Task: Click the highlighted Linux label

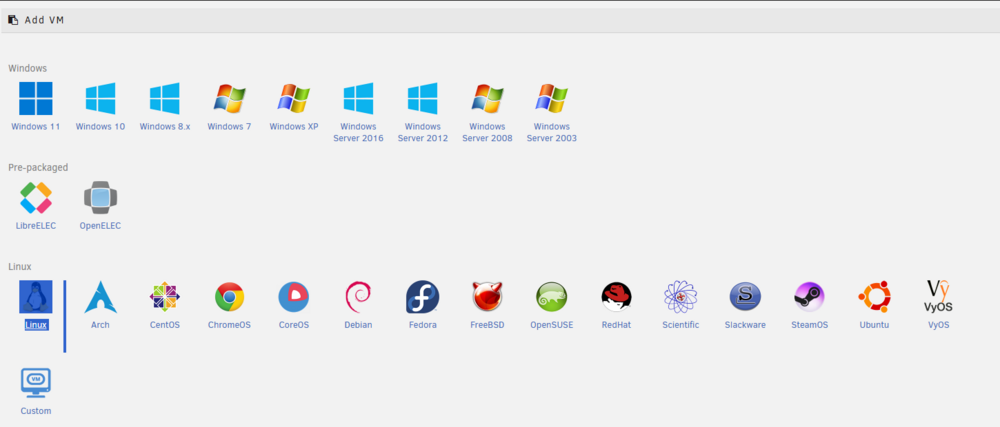Action: click(36, 325)
